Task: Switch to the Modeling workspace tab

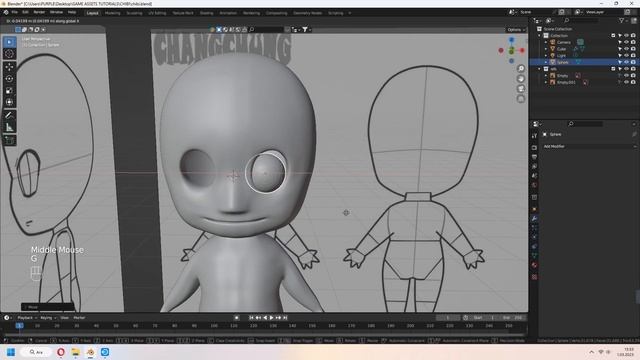Action: (x=113, y=13)
